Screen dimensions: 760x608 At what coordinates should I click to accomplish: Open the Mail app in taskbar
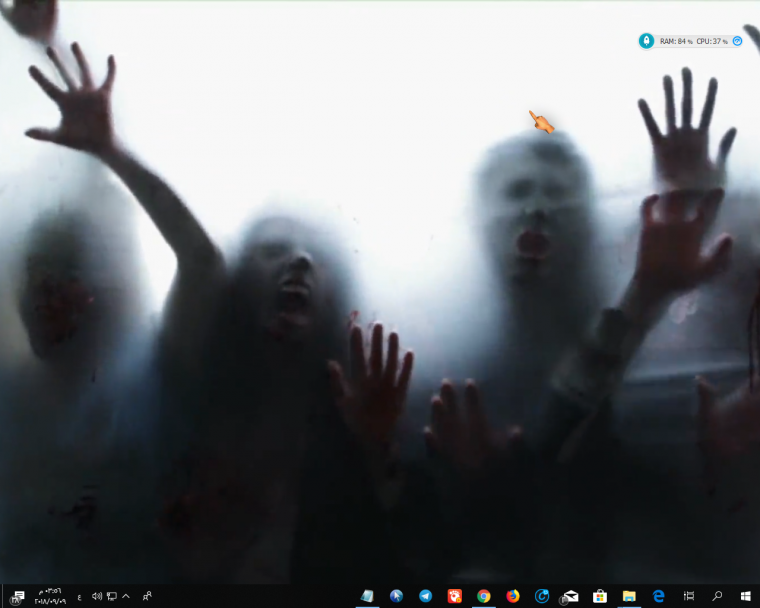tap(570, 596)
